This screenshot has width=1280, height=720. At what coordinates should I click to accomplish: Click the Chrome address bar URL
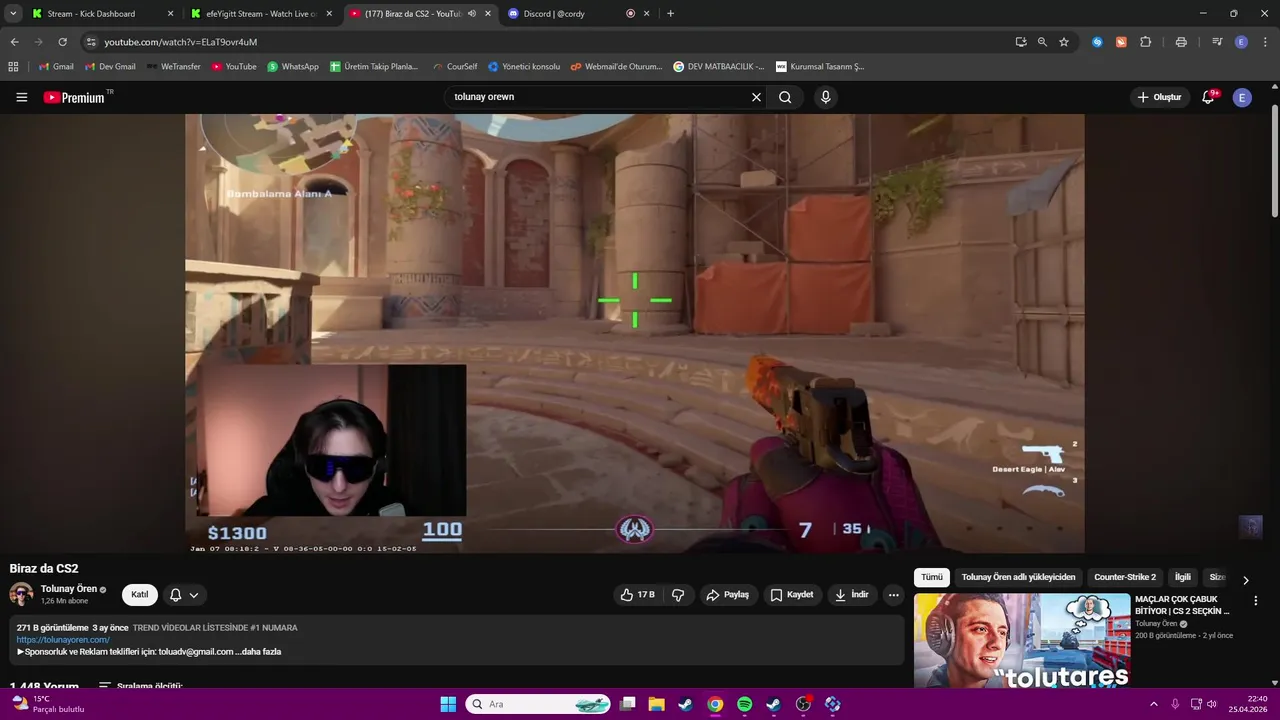[x=181, y=42]
